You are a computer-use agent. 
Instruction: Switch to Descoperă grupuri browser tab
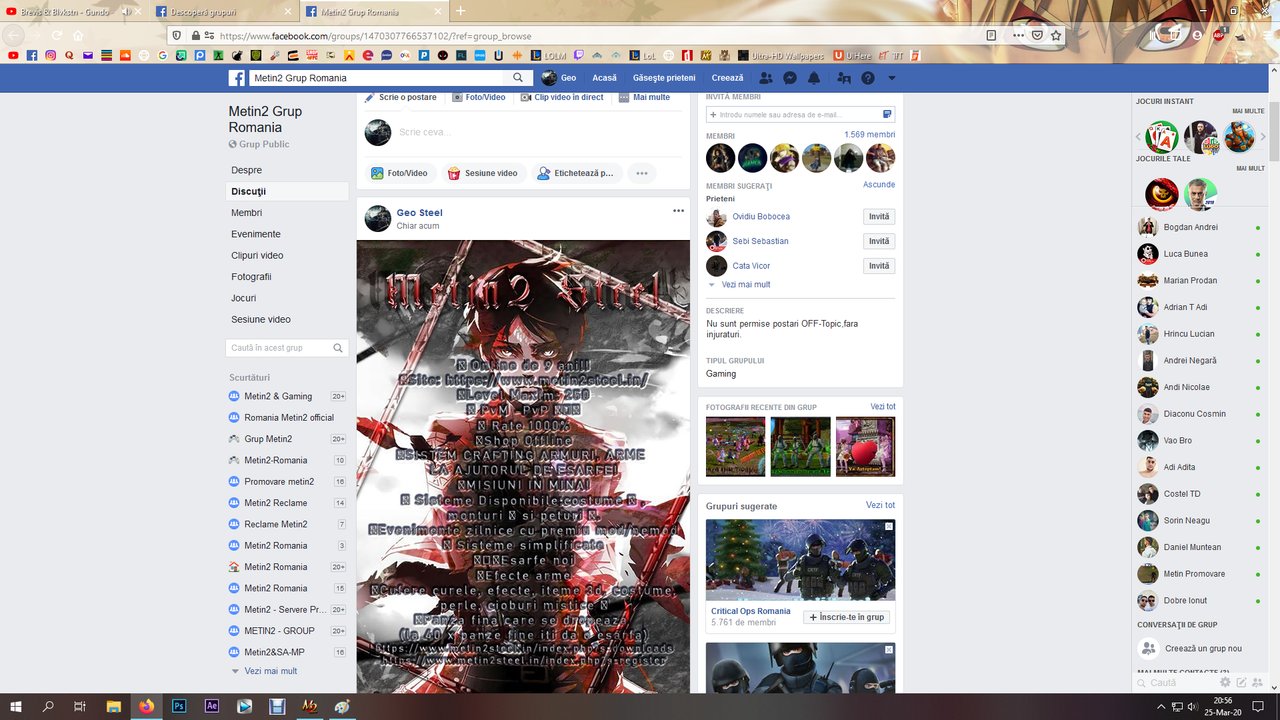pyautogui.click(x=223, y=12)
